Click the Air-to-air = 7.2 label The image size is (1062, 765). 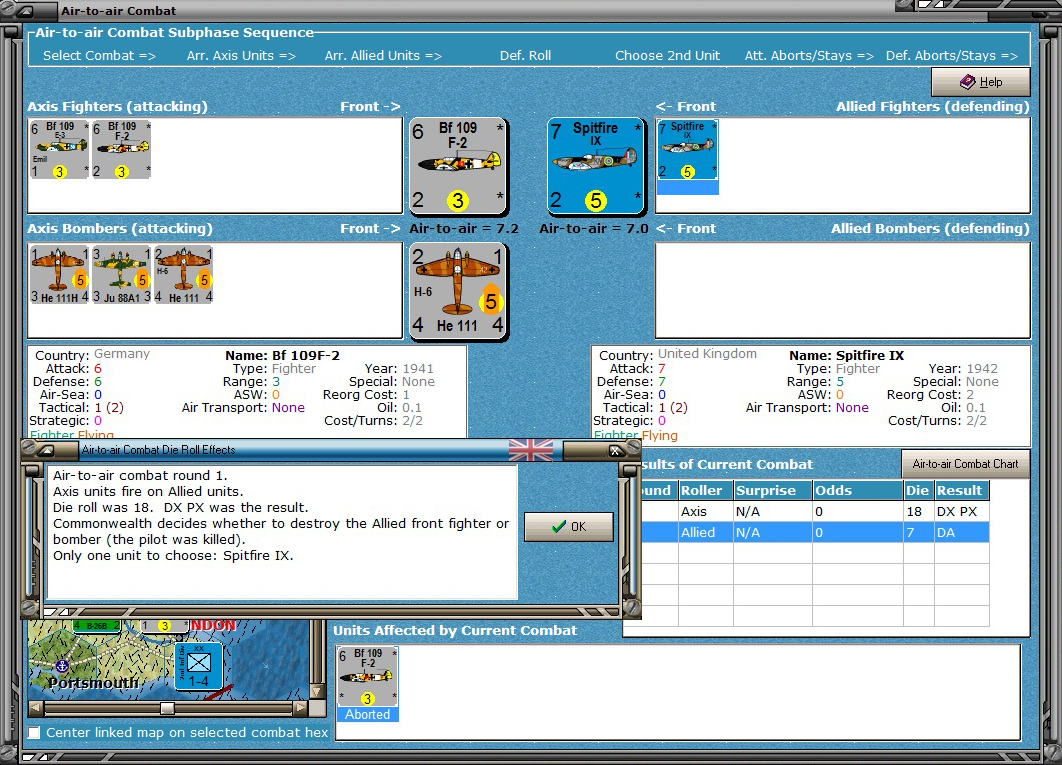coord(464,229)
